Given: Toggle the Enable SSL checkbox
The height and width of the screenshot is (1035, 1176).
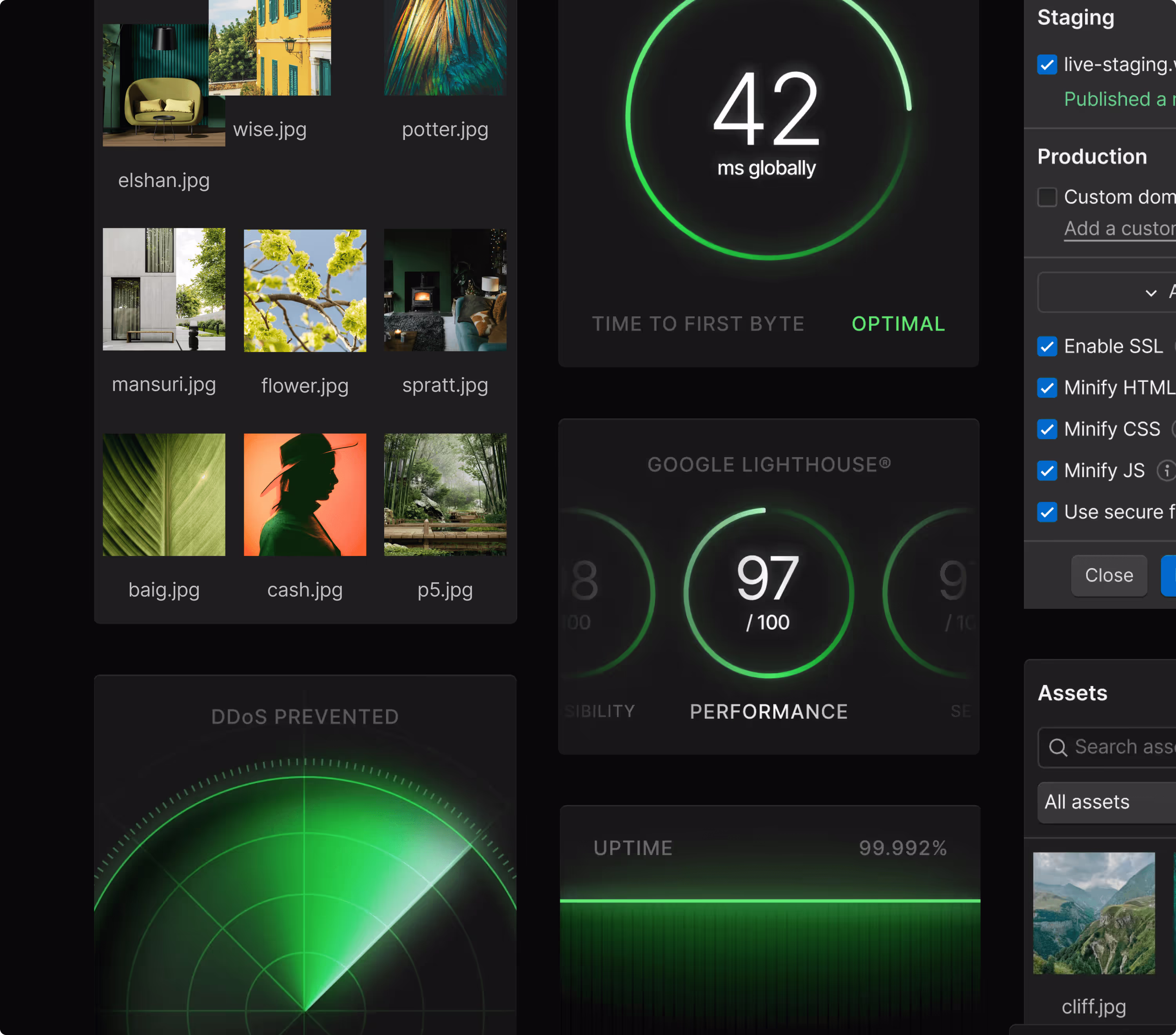Looking at the screenshot, I should click(1047, 346).
